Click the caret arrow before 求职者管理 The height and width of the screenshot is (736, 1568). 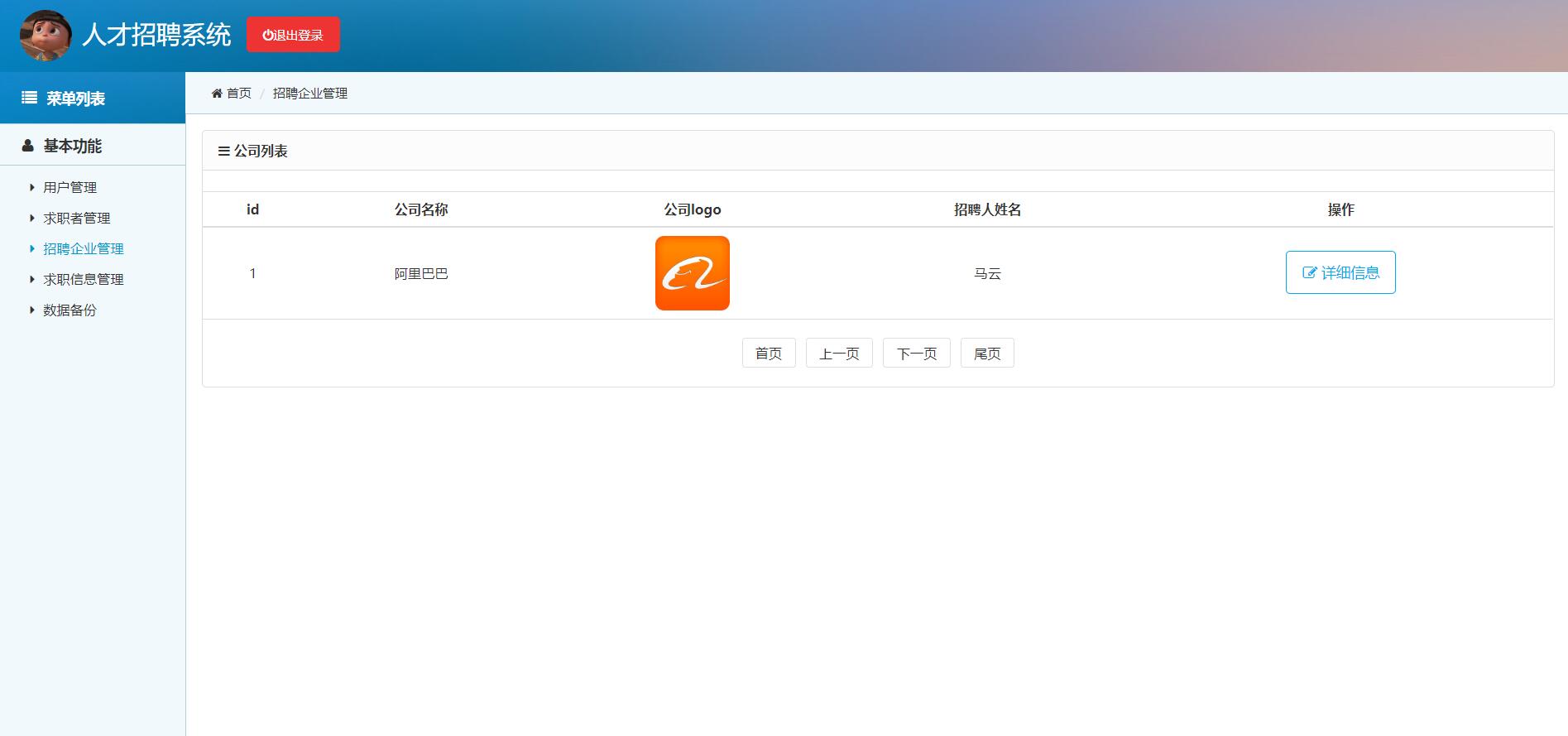click(32, 219)
